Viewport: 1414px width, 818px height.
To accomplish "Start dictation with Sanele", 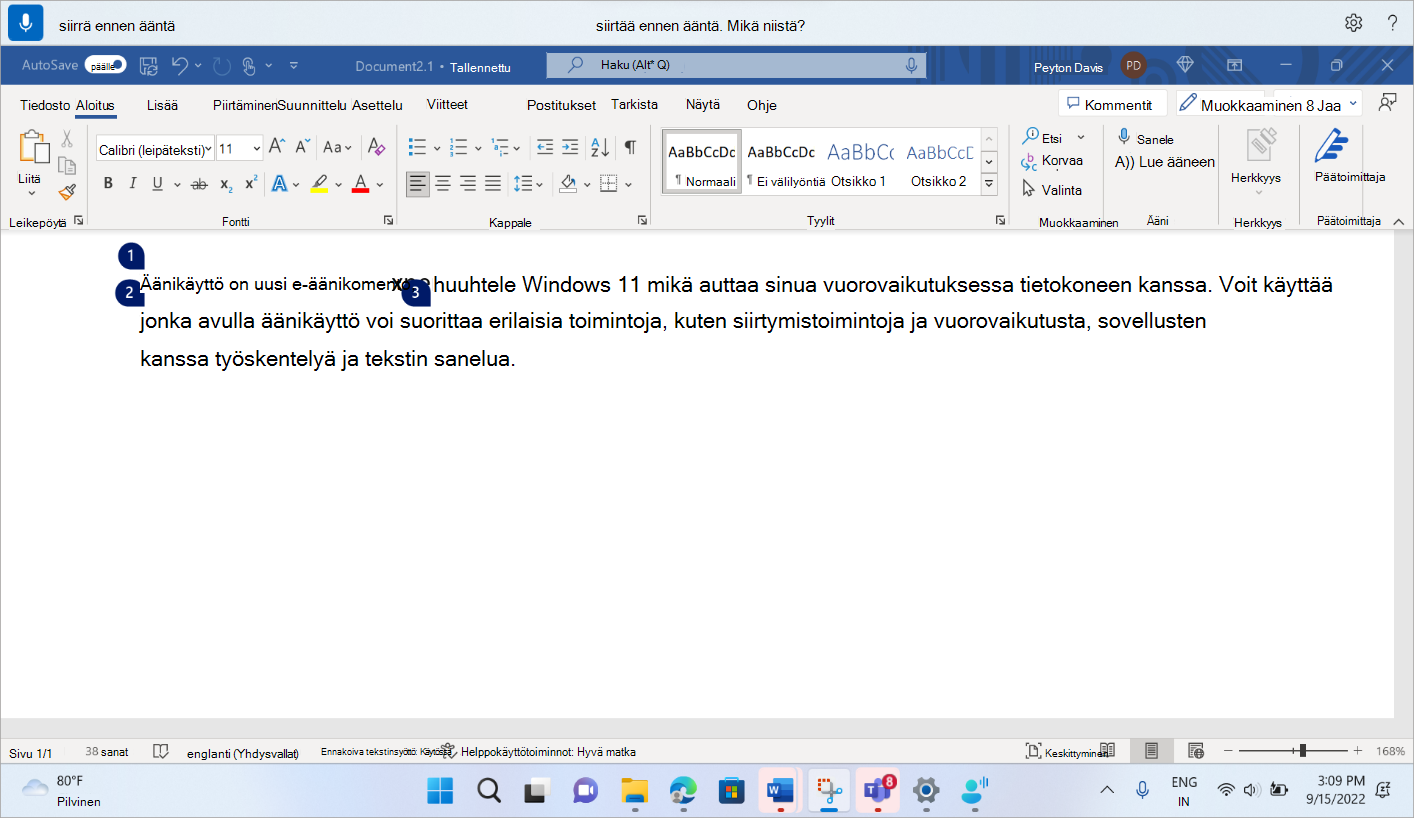I will 1145,138.
